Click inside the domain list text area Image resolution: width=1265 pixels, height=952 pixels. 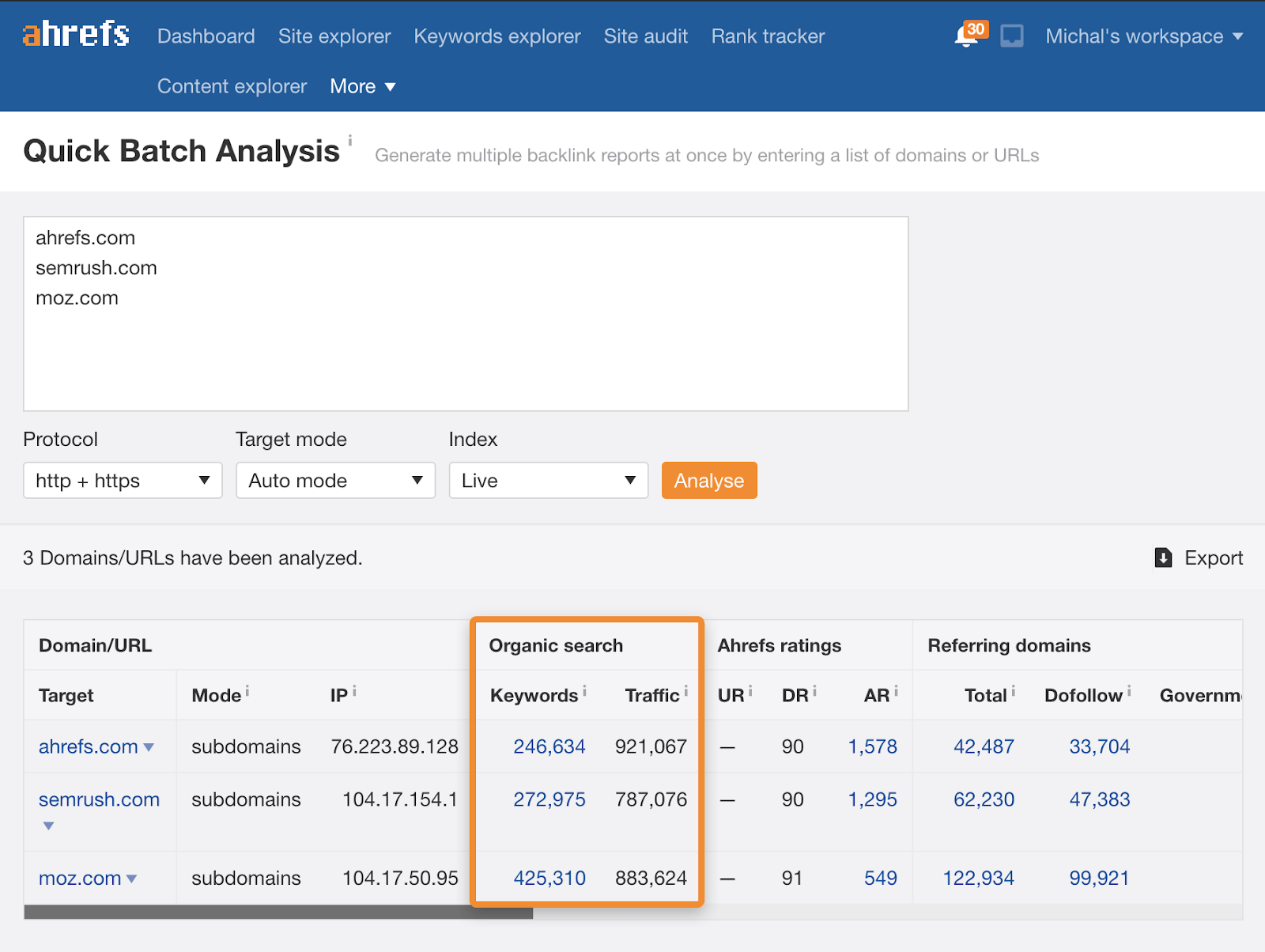(x=466, y=314)
